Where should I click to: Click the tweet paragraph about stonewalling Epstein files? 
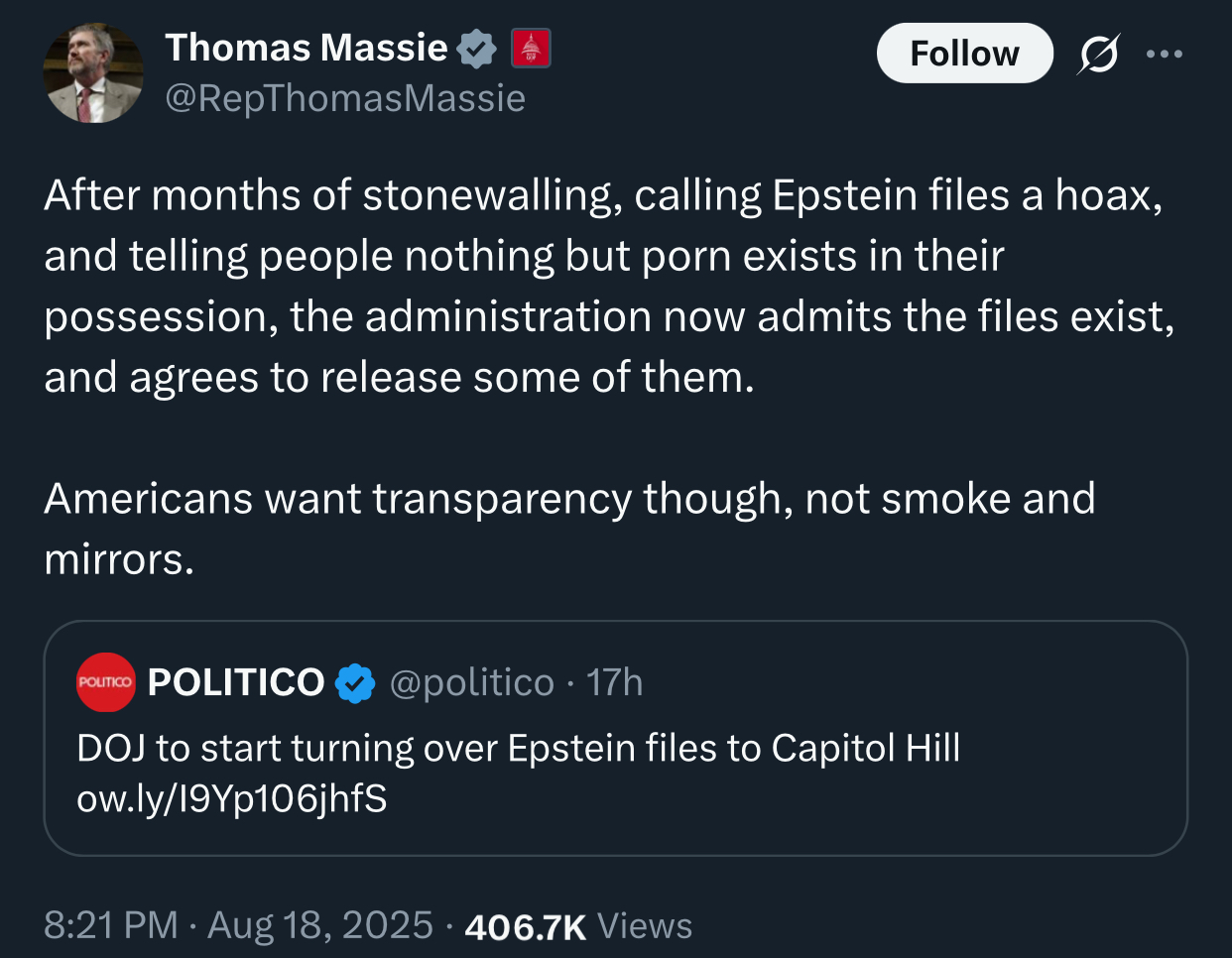coord(607,286)
